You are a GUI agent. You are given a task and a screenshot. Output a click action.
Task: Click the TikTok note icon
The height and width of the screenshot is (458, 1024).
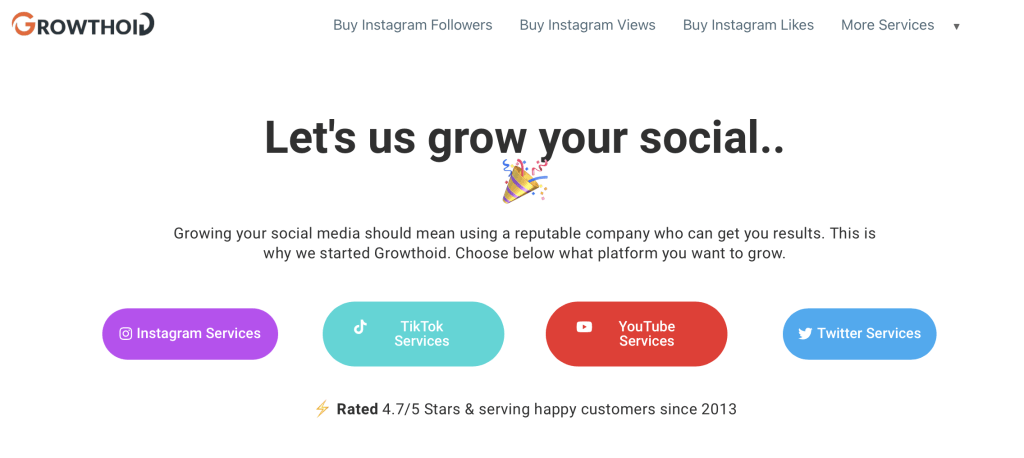pyautogui.click(x=360, y=326)
